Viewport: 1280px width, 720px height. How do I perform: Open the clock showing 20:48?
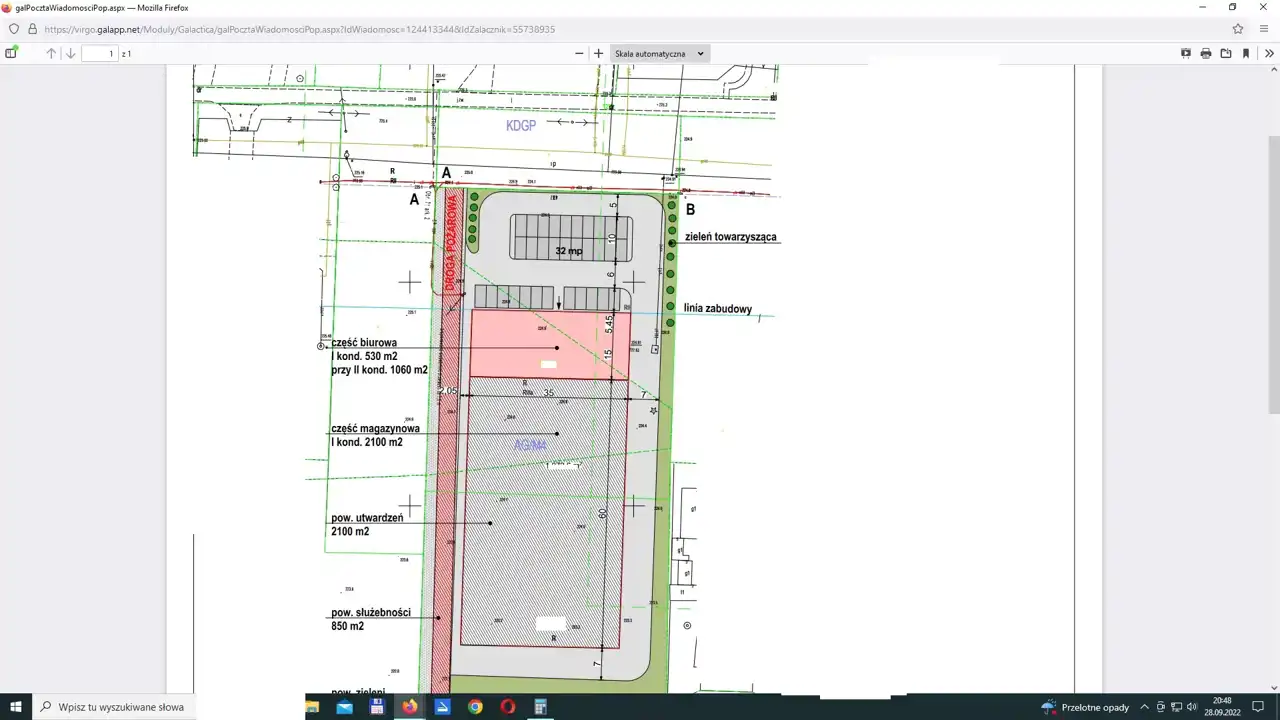[1221, 707]
